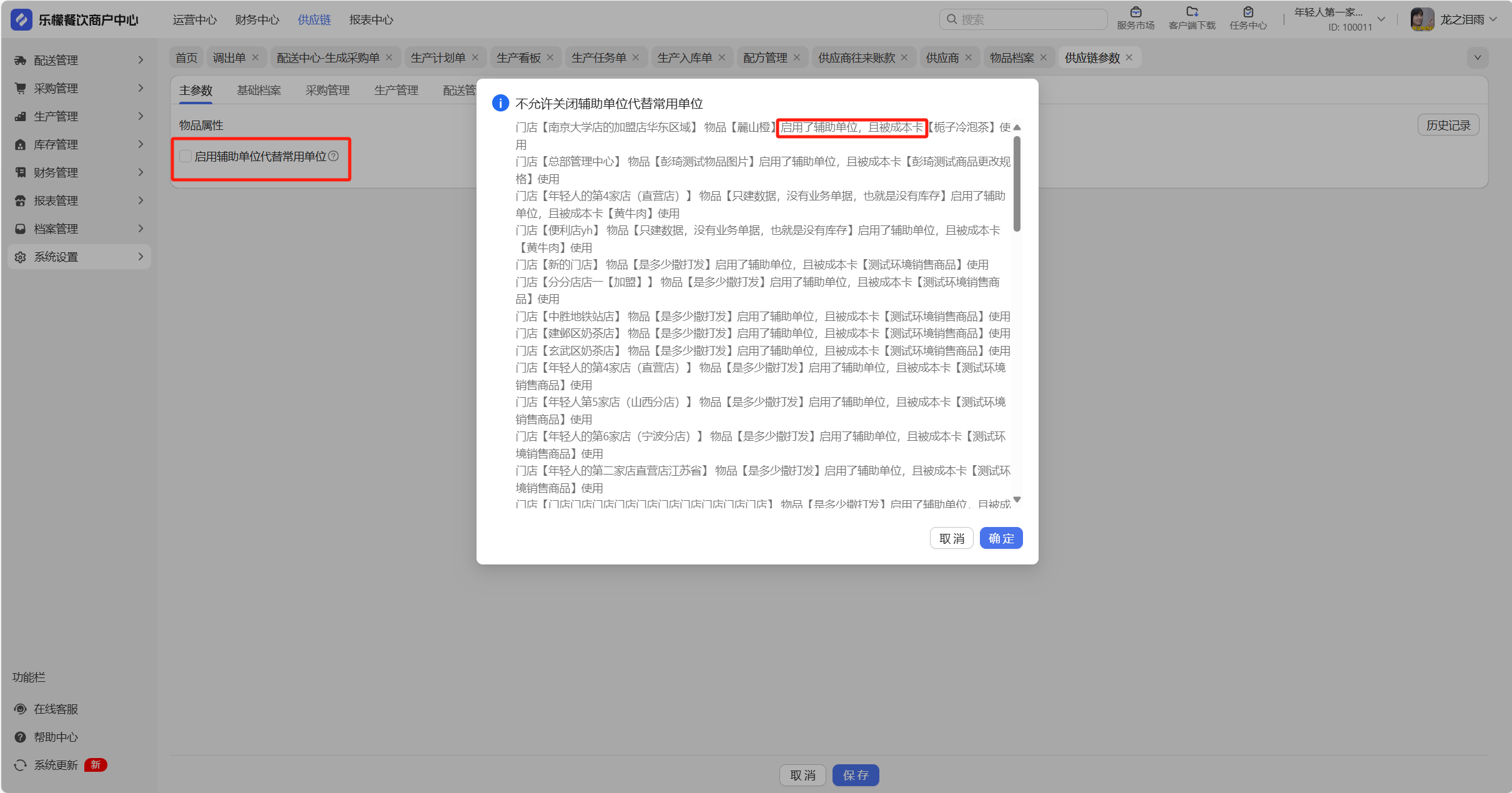The image size is (1512, 793).
Task: Switch to 报表中心 menu
Action: point(371,19)
